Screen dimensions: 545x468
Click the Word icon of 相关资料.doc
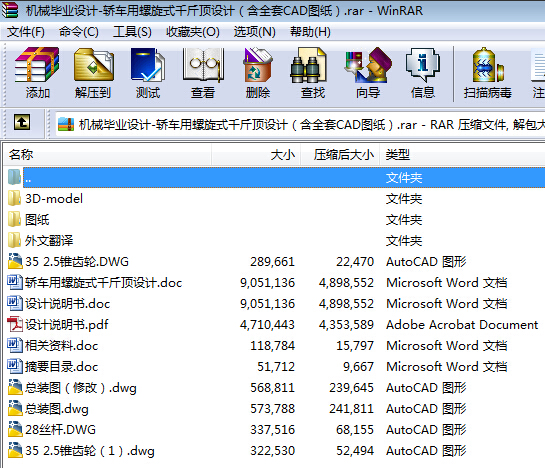tap(15, 345)
